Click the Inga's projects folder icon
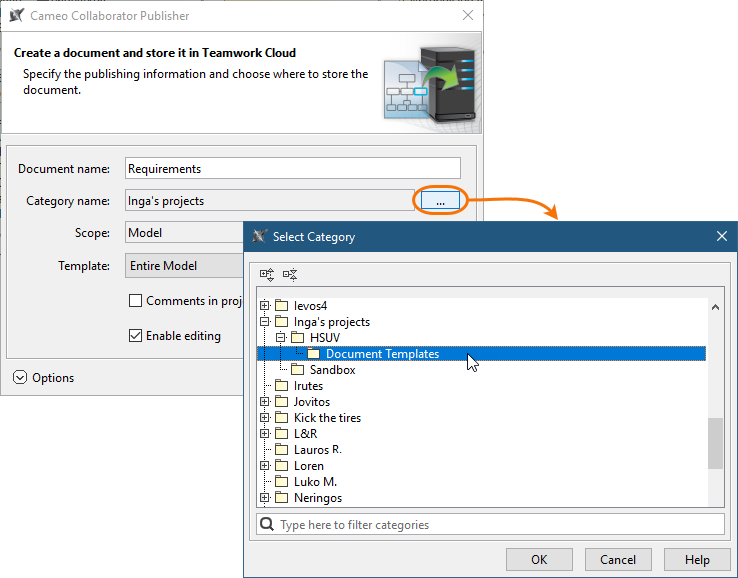The image size is (738, 578). (x=281, y=321)
